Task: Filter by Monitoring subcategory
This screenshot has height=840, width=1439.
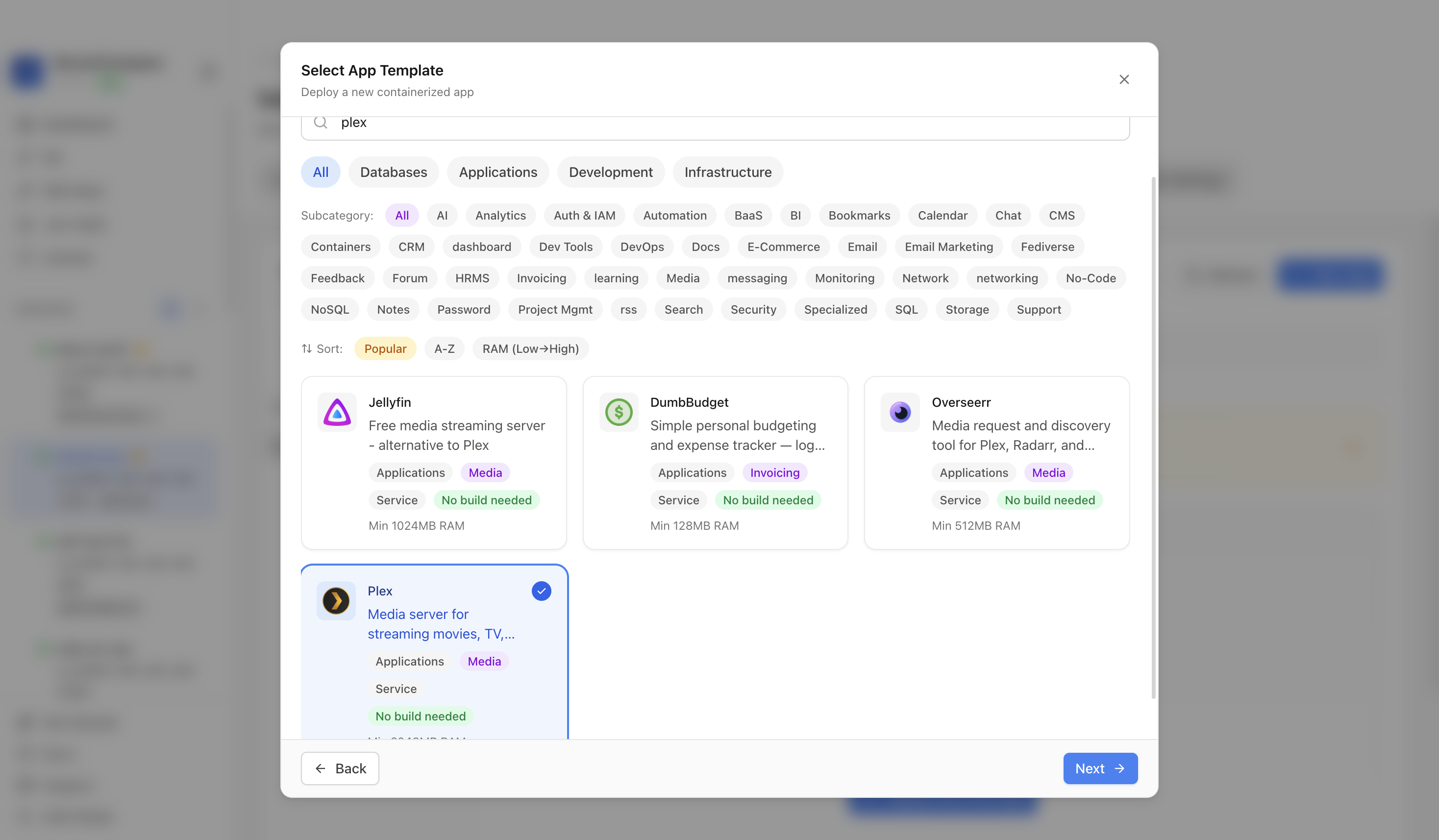Action: pyautogui.click(x=844, y=278)
